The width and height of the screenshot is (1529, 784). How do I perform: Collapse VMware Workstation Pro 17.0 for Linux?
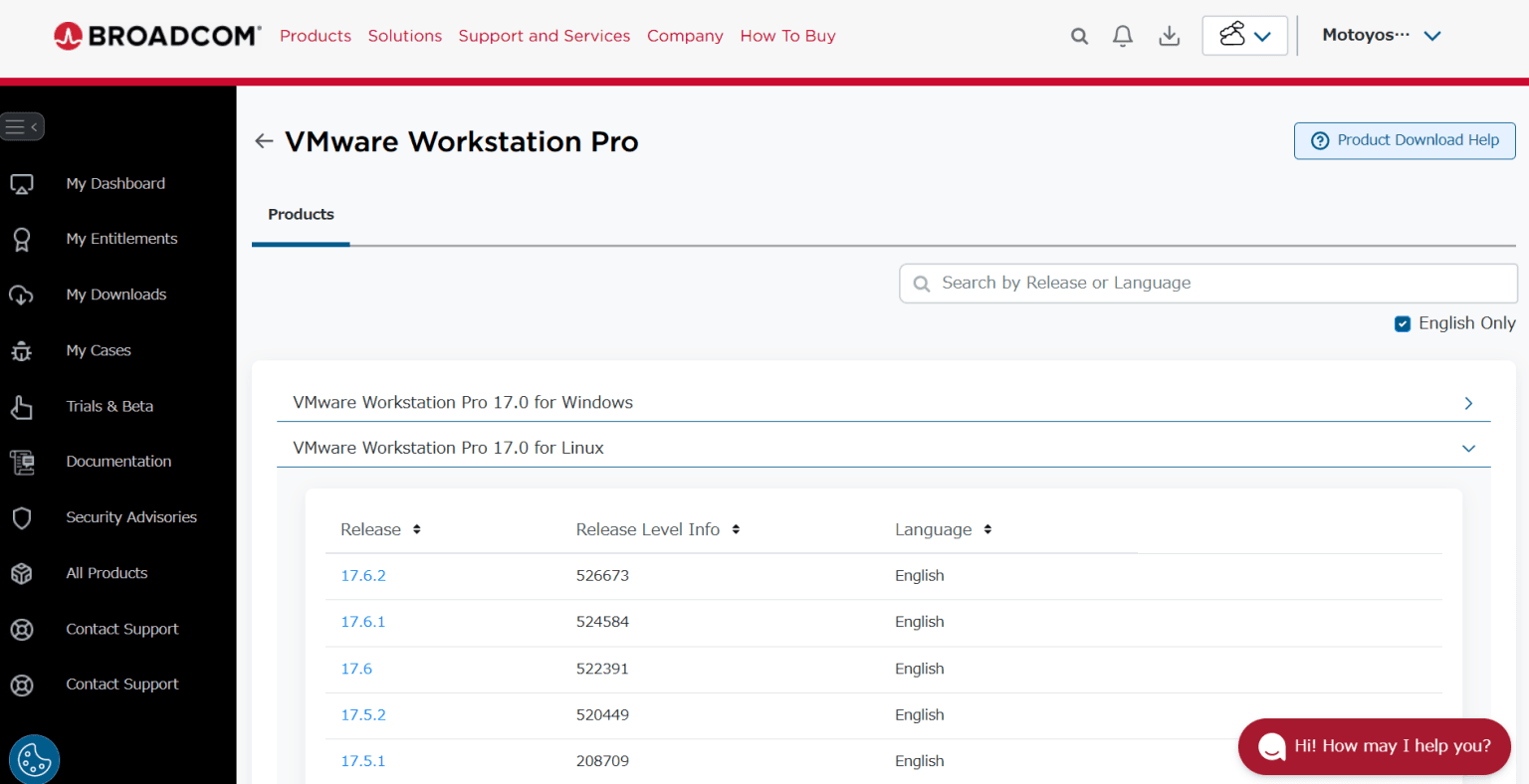tap(1467, 449)
